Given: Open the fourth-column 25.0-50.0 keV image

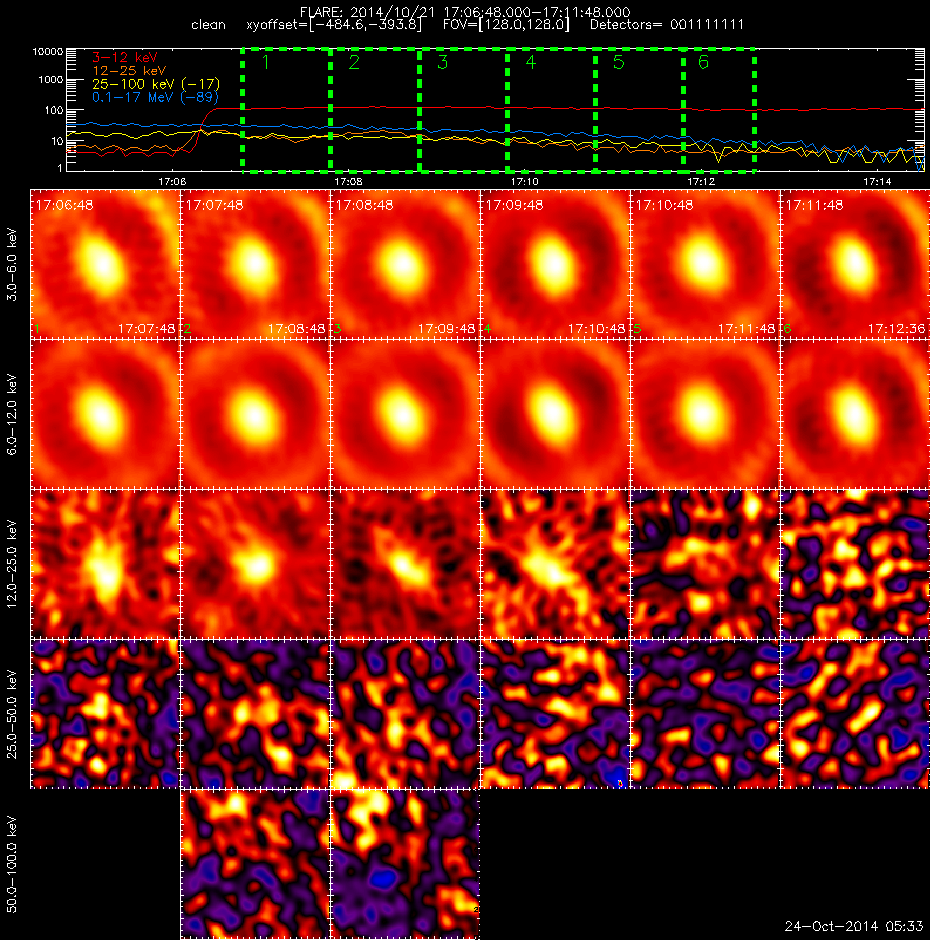Looking at the screenshot, I should (x=555, y=714).
